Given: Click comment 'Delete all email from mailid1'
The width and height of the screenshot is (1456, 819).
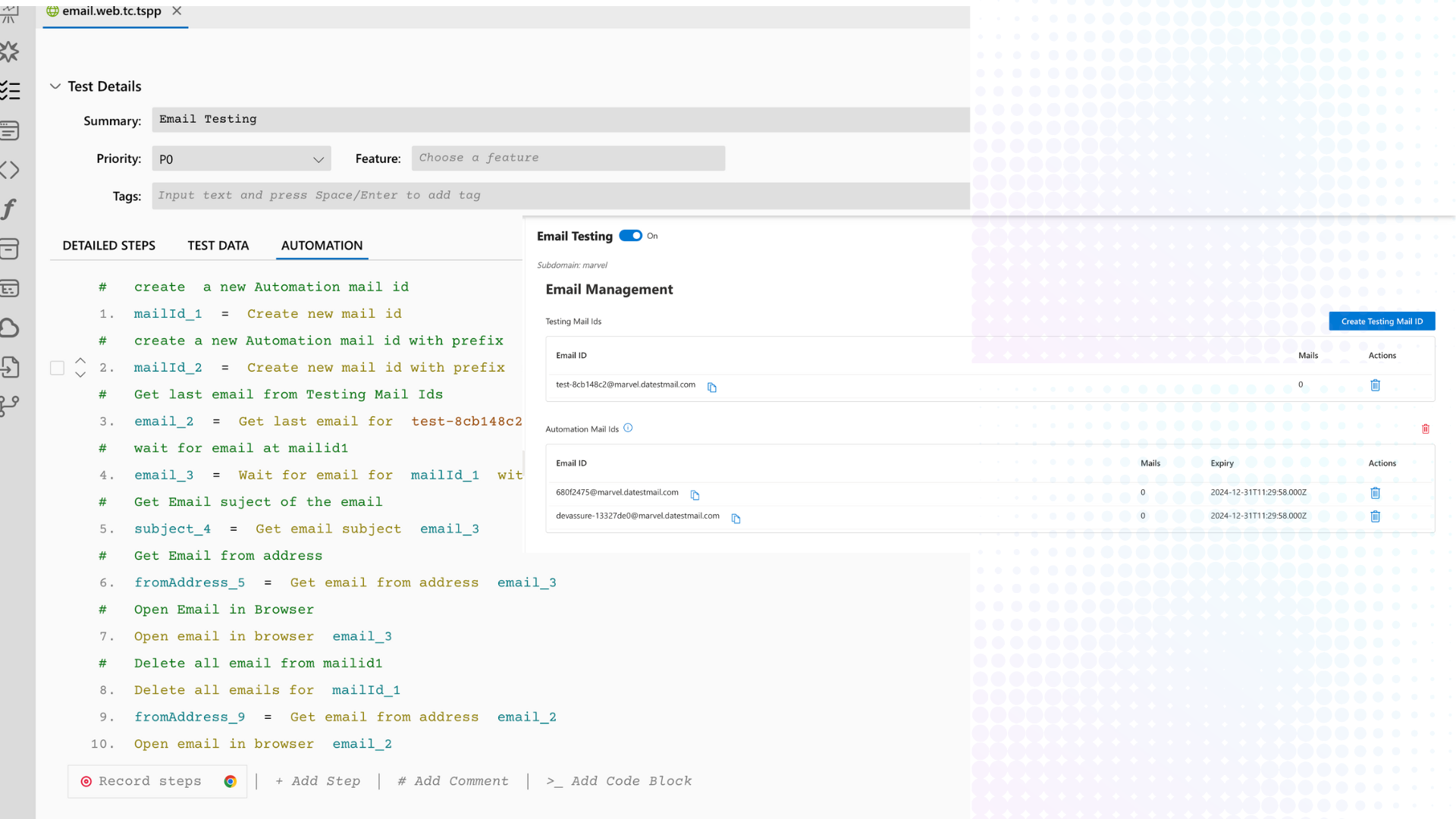Looking at the screenshot, I should point(258,664).
